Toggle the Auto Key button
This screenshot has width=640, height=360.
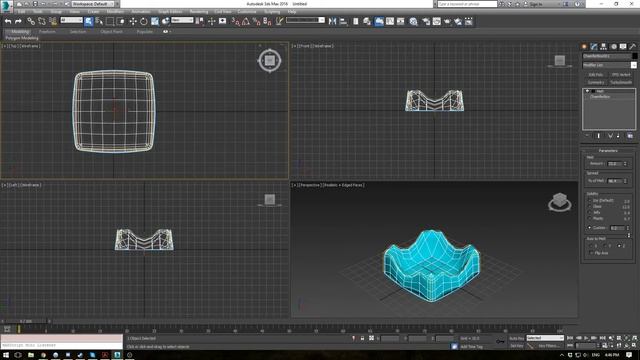click(516, 338)
